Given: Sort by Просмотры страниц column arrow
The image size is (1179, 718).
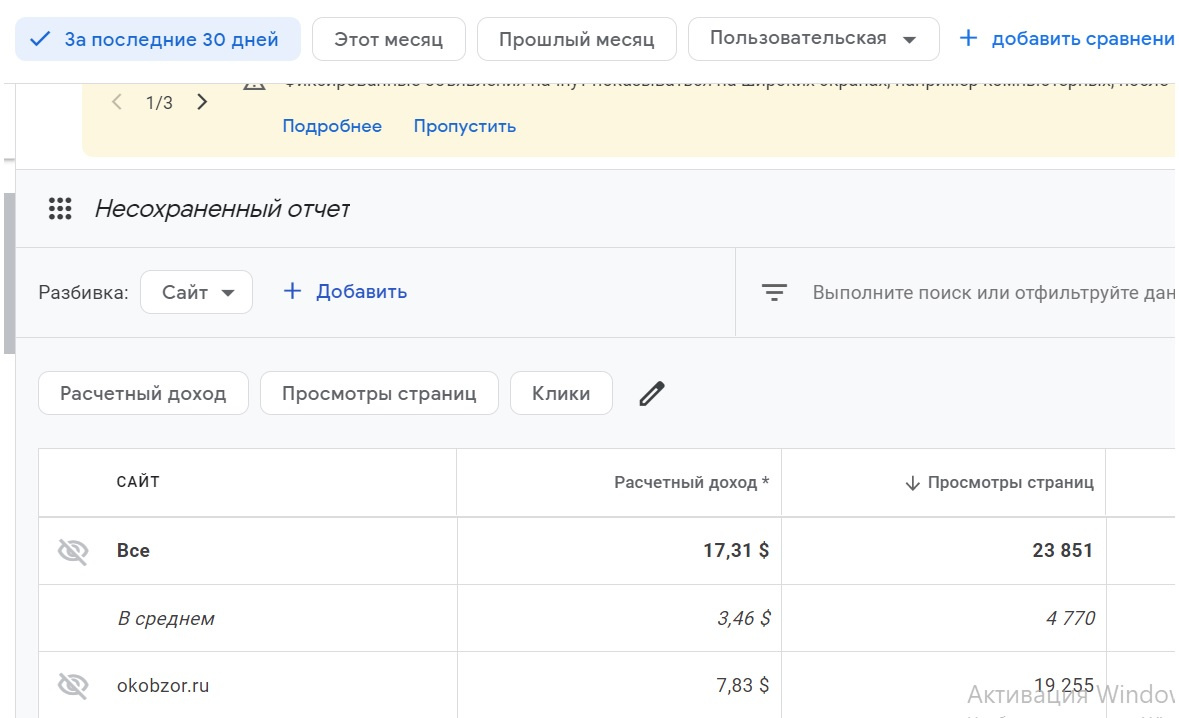Looking at the screenshot, I should pyautogui.click(x=912, y=483).
